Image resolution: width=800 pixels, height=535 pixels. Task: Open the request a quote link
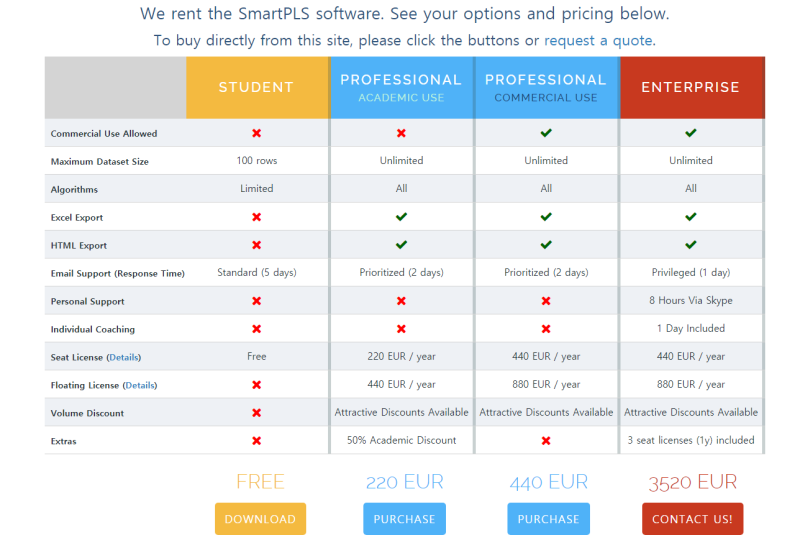[598, 41]
